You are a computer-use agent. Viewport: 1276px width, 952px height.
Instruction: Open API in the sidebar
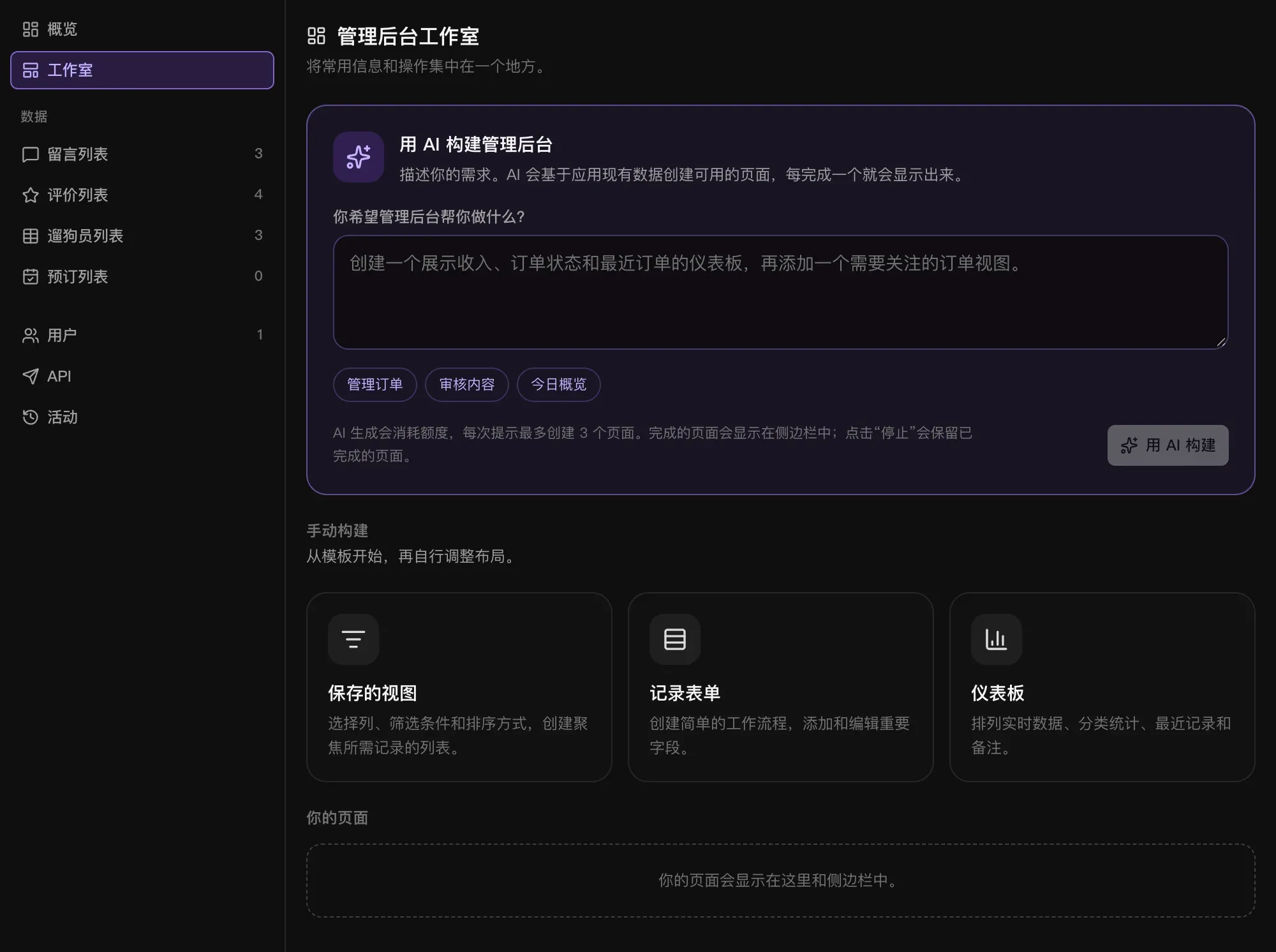[x=142, y=376]
